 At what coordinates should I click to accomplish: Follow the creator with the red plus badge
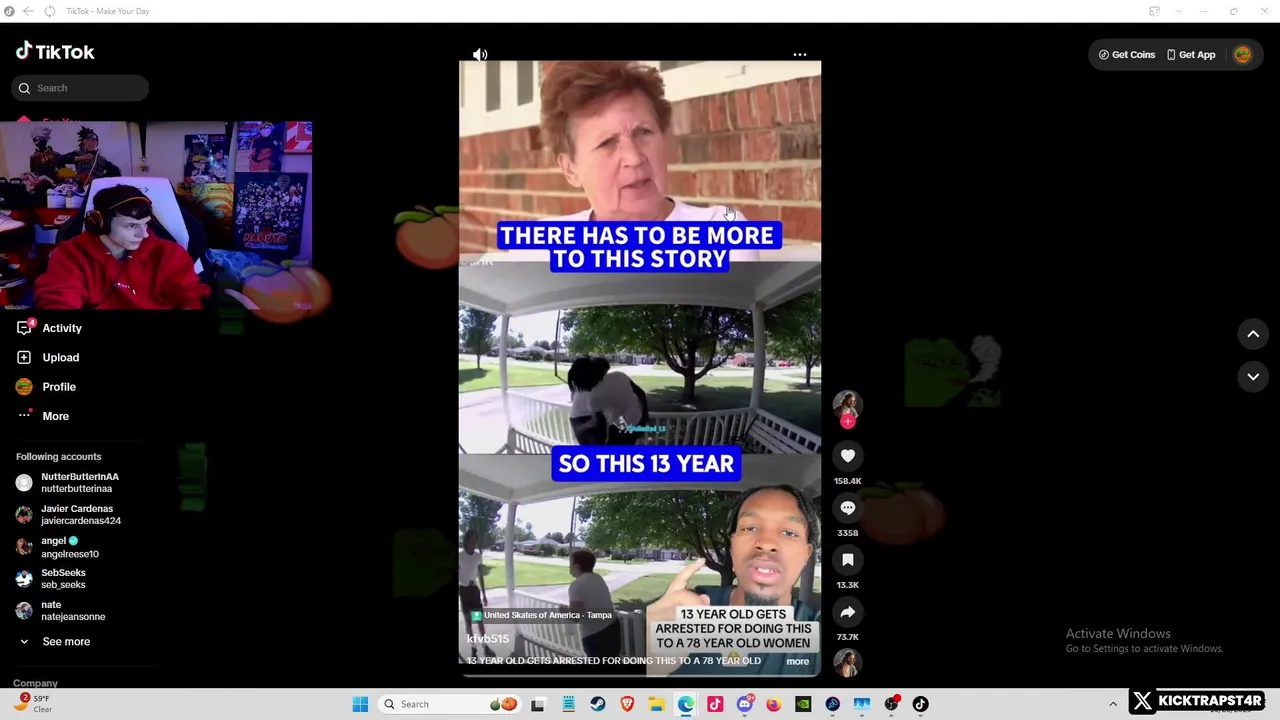pyautogui.click(x=848, y=422)
